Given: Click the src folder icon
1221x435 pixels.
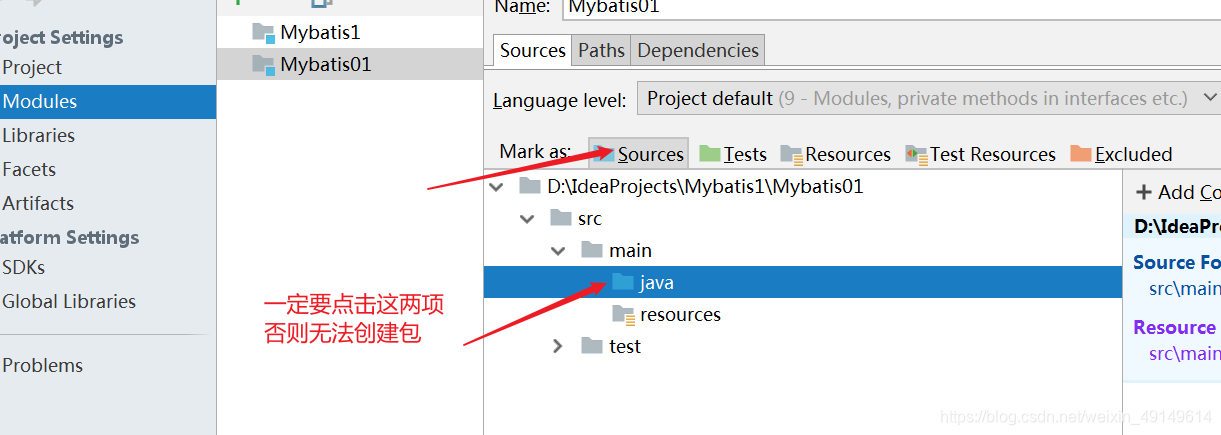Looking at the screenshot, I should [x=561, y=218].
